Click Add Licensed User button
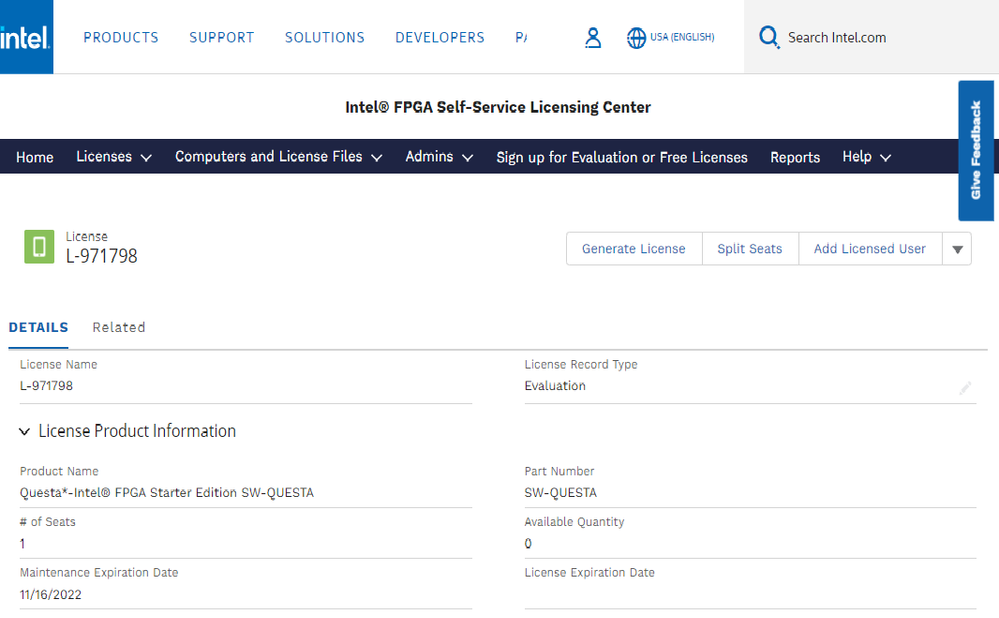This screenshot has width=999, height=618. point(870,249)
